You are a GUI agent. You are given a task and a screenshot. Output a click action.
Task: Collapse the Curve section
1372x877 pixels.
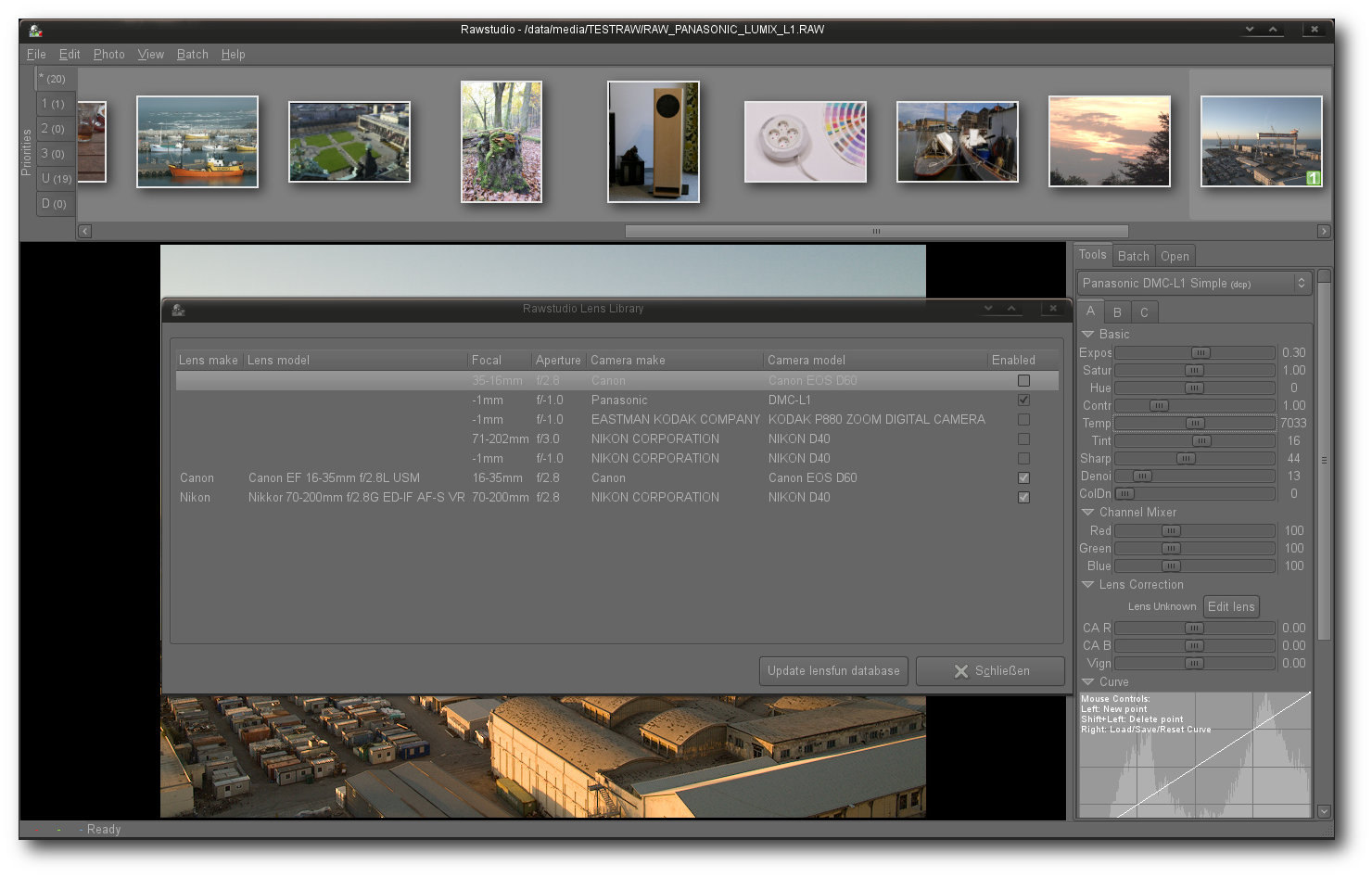click(x=1088, y=681)
